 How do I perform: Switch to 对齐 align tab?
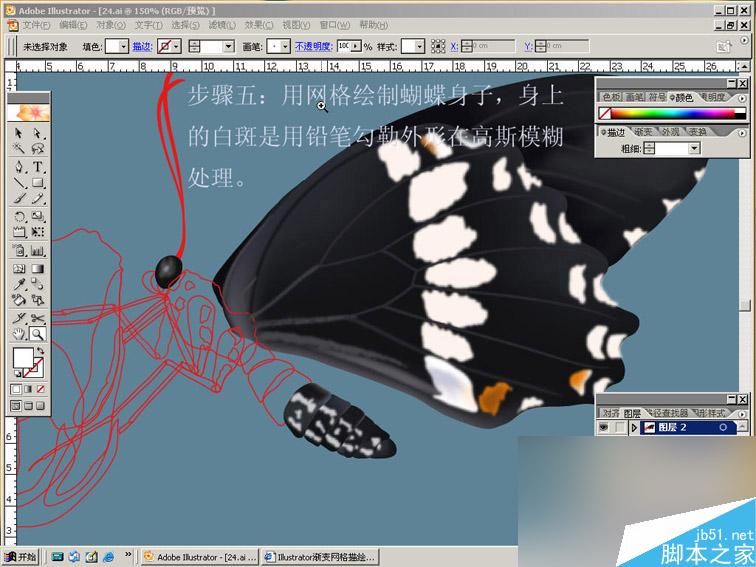[611, 413]
